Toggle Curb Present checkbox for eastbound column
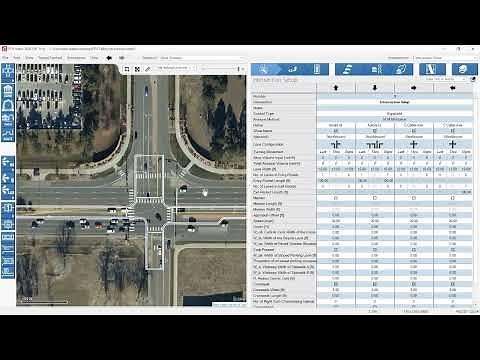Viewport: 480px width, 360px height. (x=414, y=249)
